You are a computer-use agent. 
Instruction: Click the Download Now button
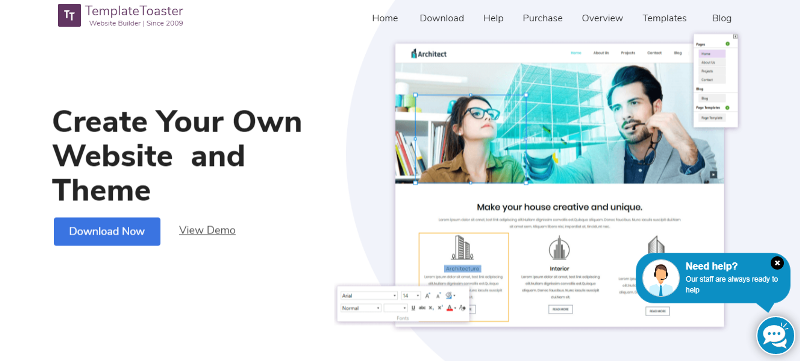pos(107,231)
